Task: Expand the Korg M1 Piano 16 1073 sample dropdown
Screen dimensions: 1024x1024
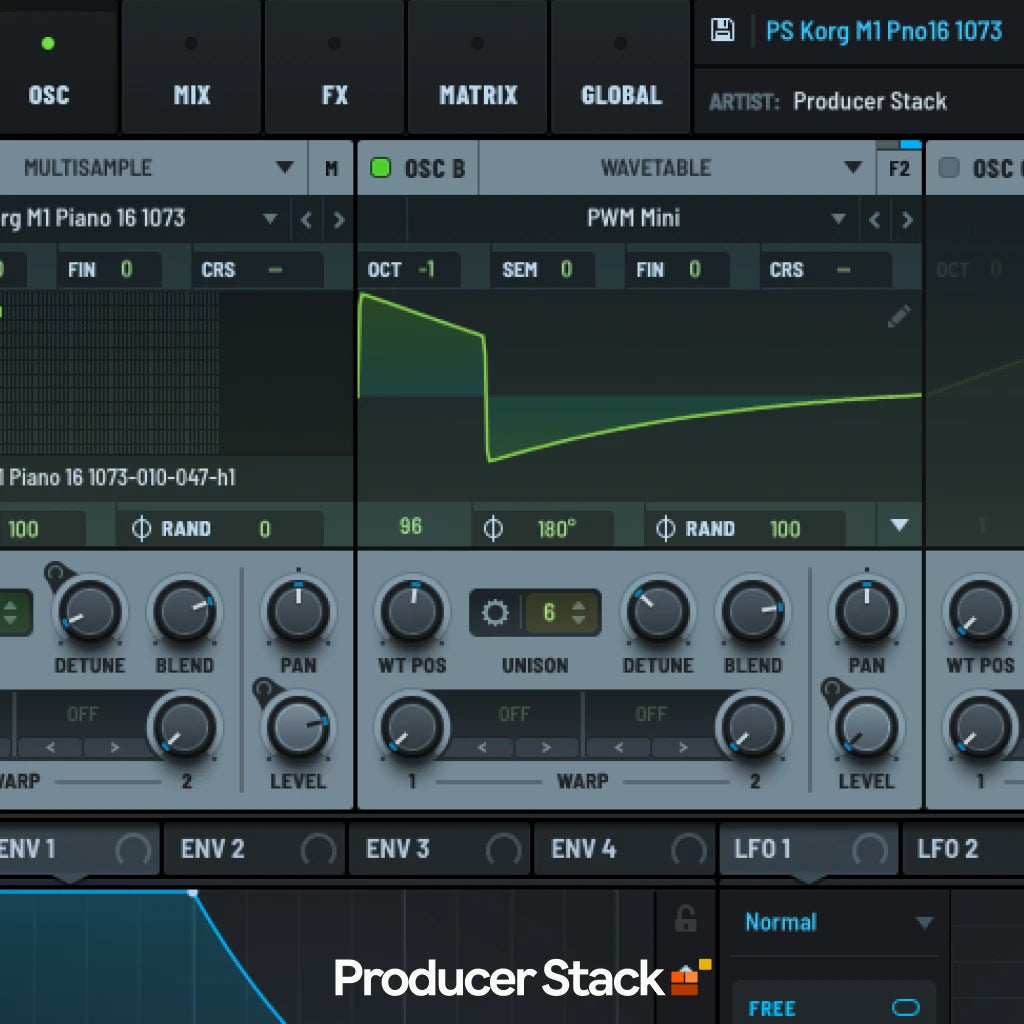Action: [270, 219]
